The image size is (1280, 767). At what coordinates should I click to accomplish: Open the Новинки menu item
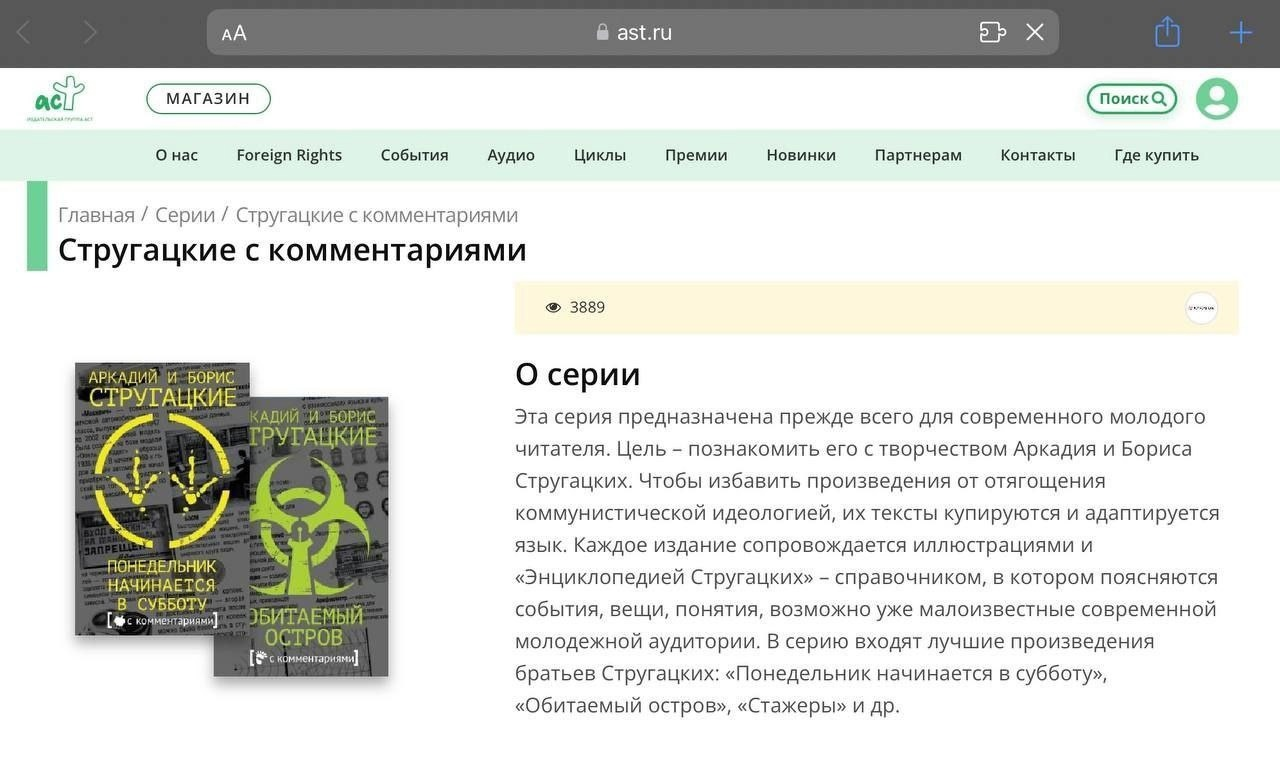(x=801, y=155)
